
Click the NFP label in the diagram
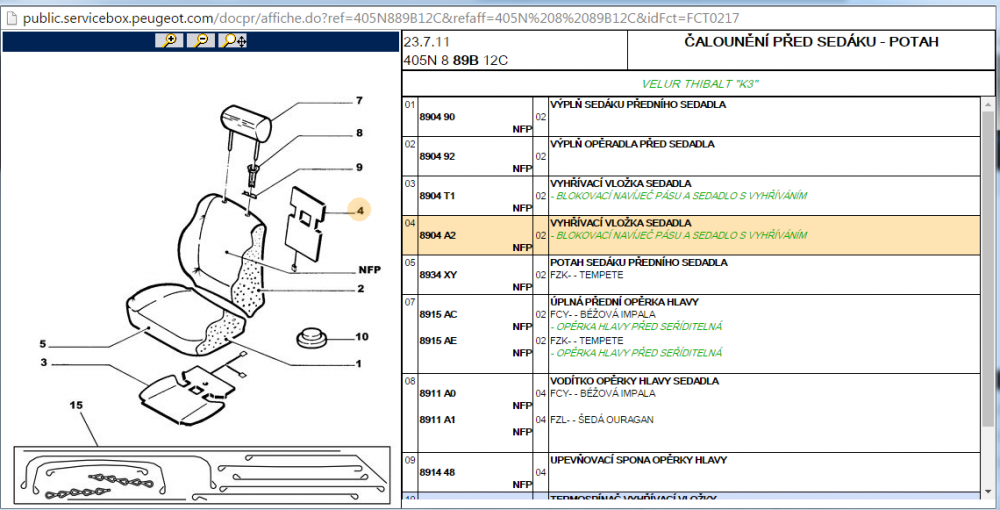coord(369,270)
